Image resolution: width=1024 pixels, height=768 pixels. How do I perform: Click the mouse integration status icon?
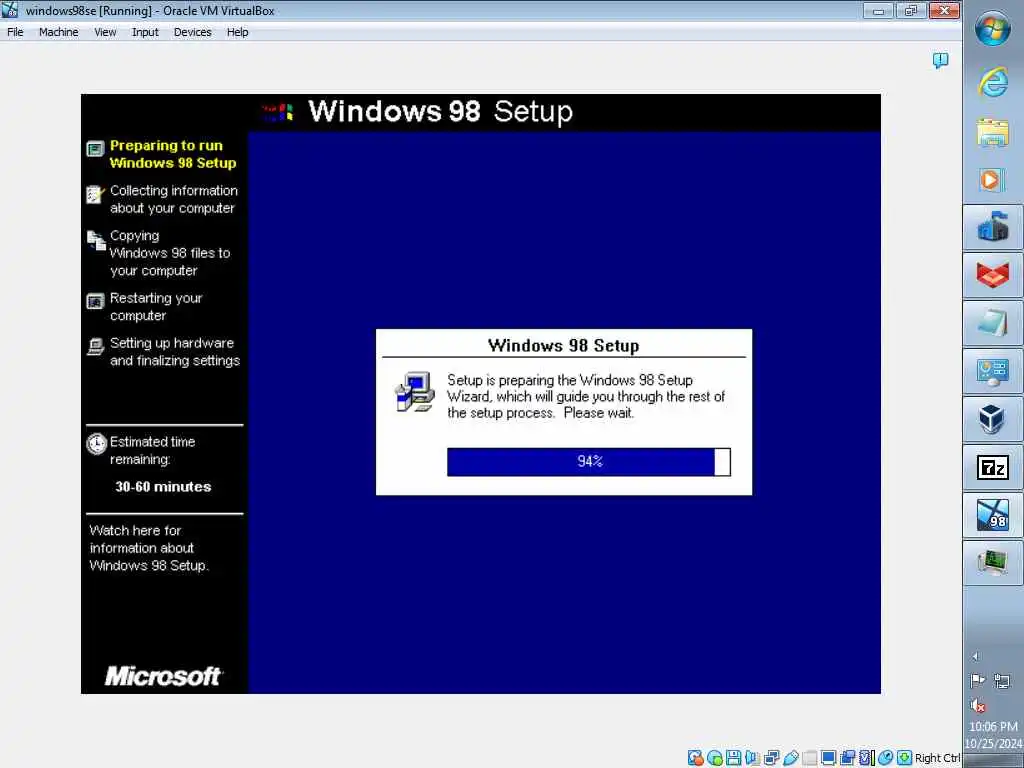pyautogui.click(x=886, y=758)
